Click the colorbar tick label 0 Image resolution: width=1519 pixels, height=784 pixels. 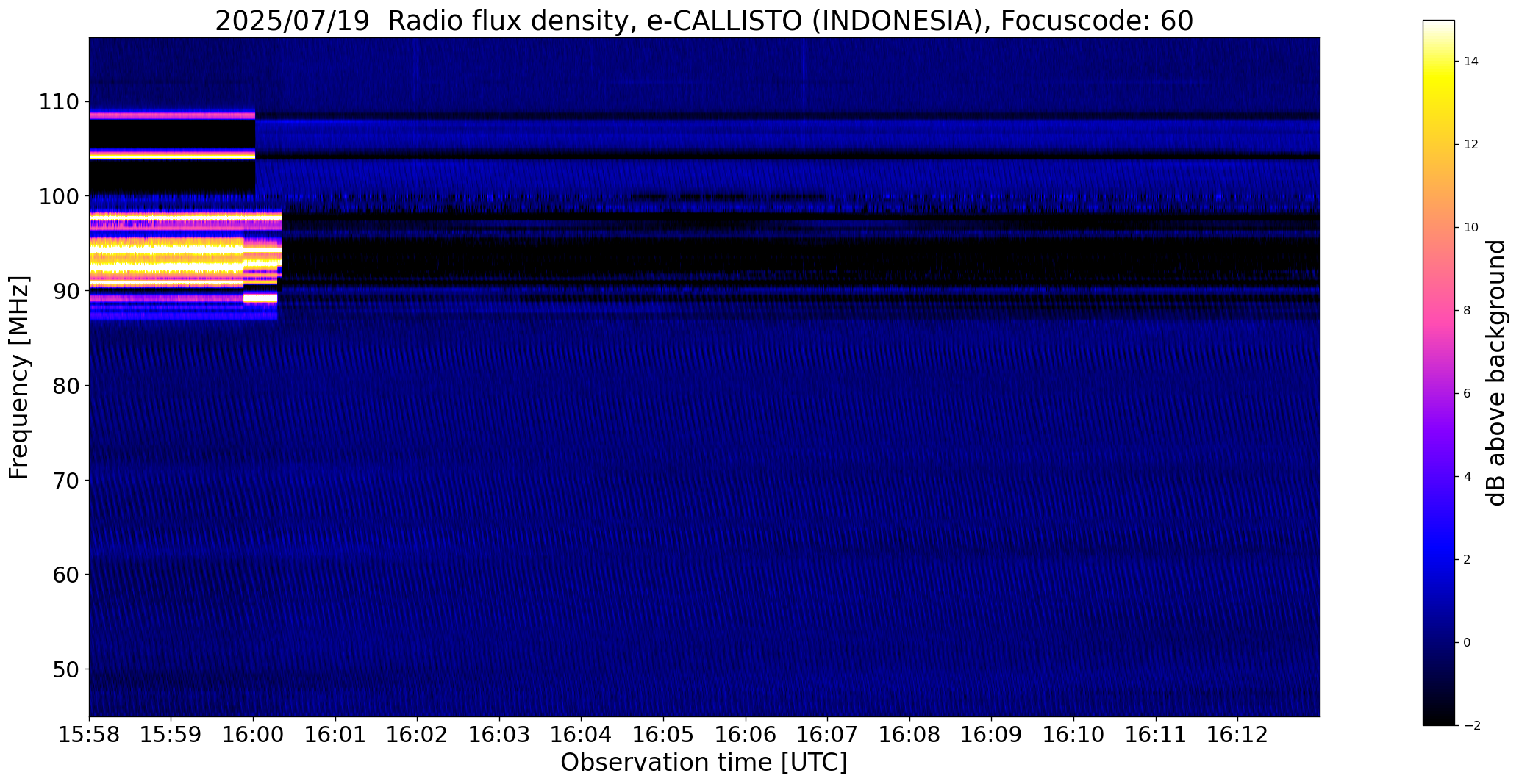(1467, 643)
